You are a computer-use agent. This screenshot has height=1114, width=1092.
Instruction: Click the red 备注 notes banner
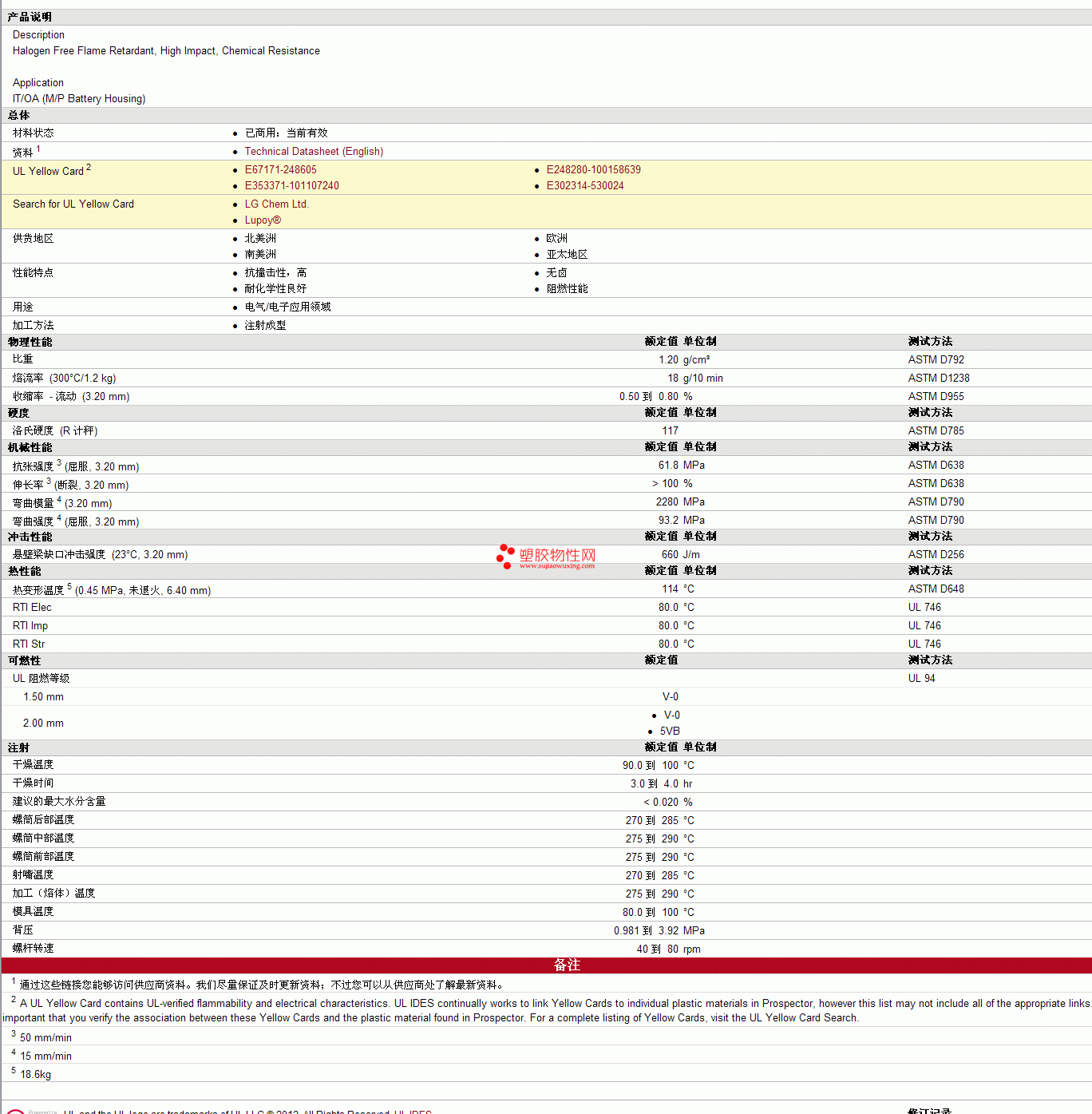point(546,965)
